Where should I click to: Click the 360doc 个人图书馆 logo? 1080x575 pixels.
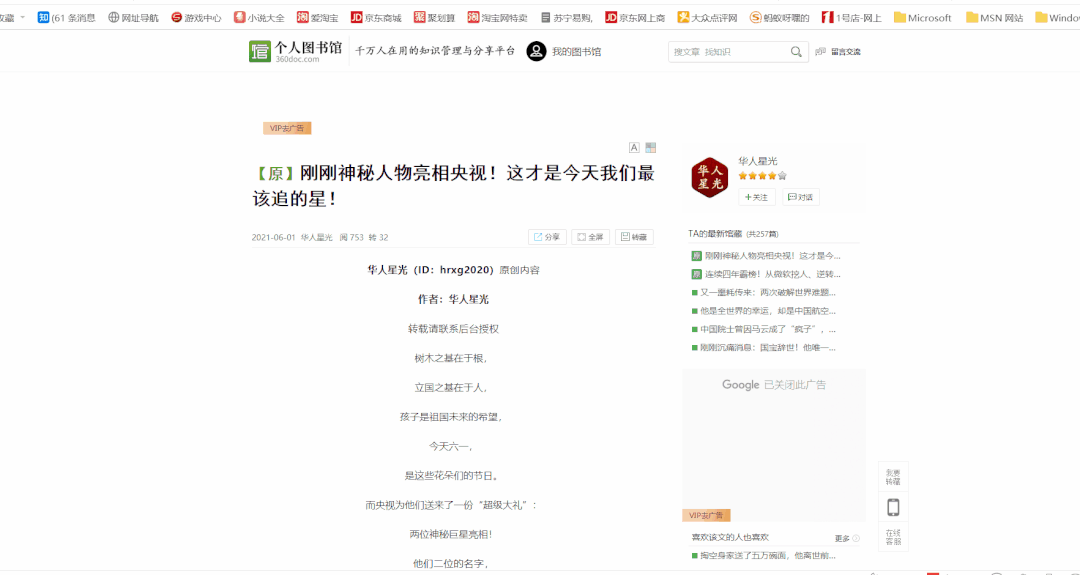295,51
